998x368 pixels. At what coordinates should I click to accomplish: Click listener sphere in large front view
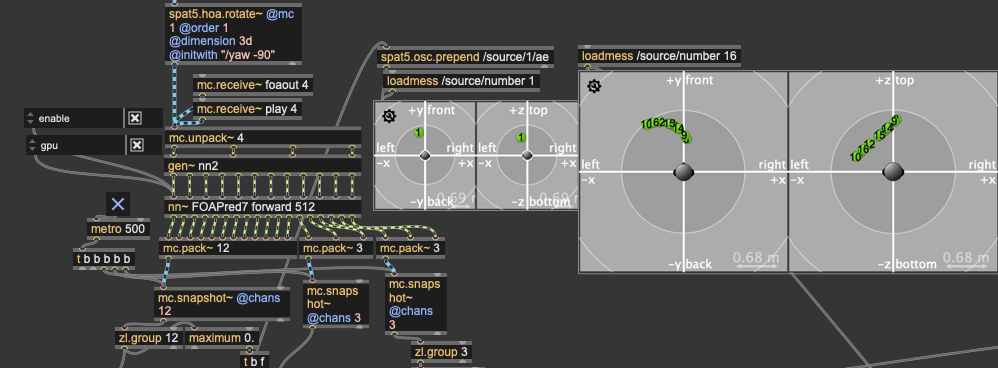(684, 171)
